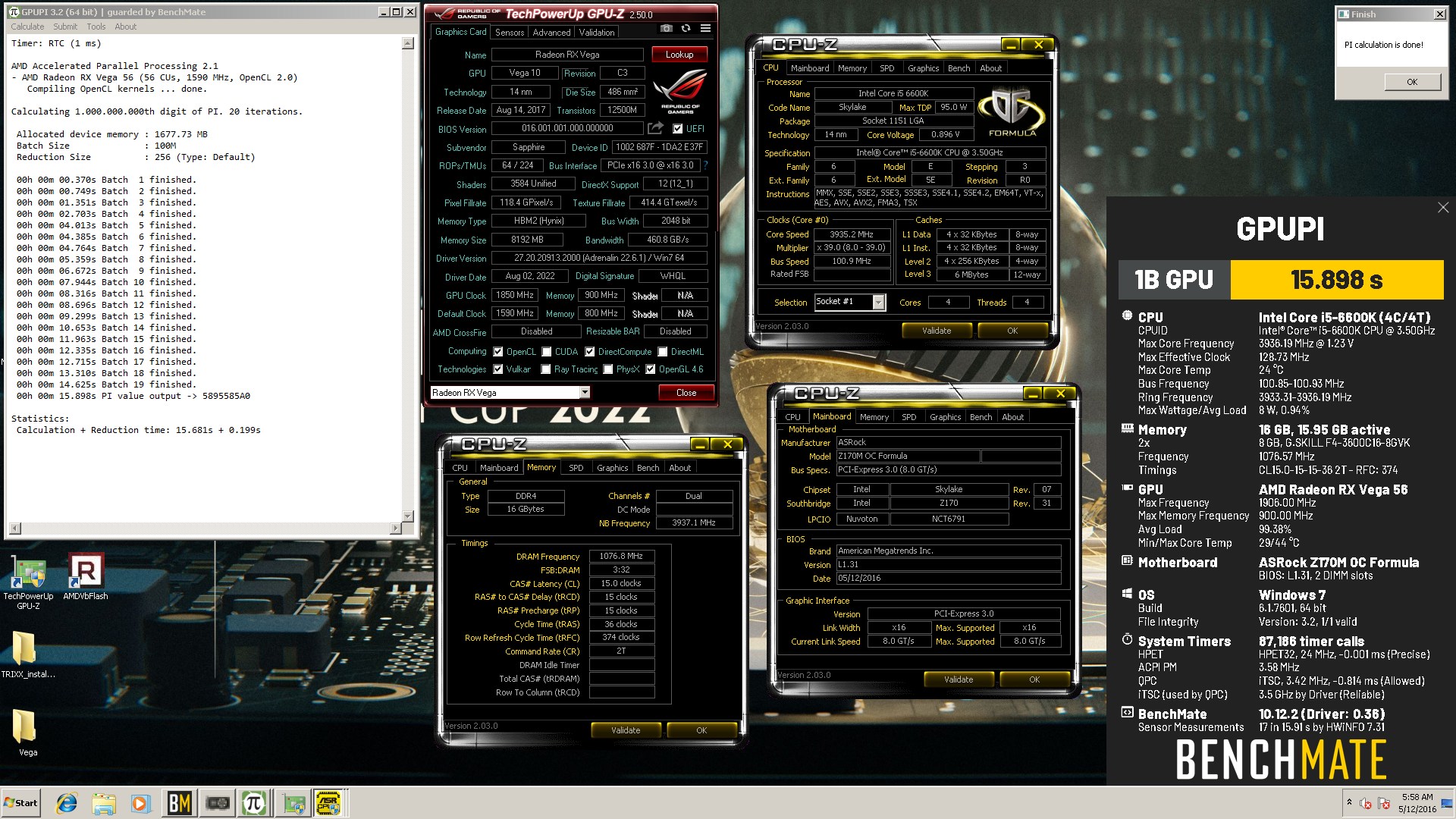1456x819 pixels.
Task: Open Windows Explorer from the taskbar
Action: (x=104, y=803)
